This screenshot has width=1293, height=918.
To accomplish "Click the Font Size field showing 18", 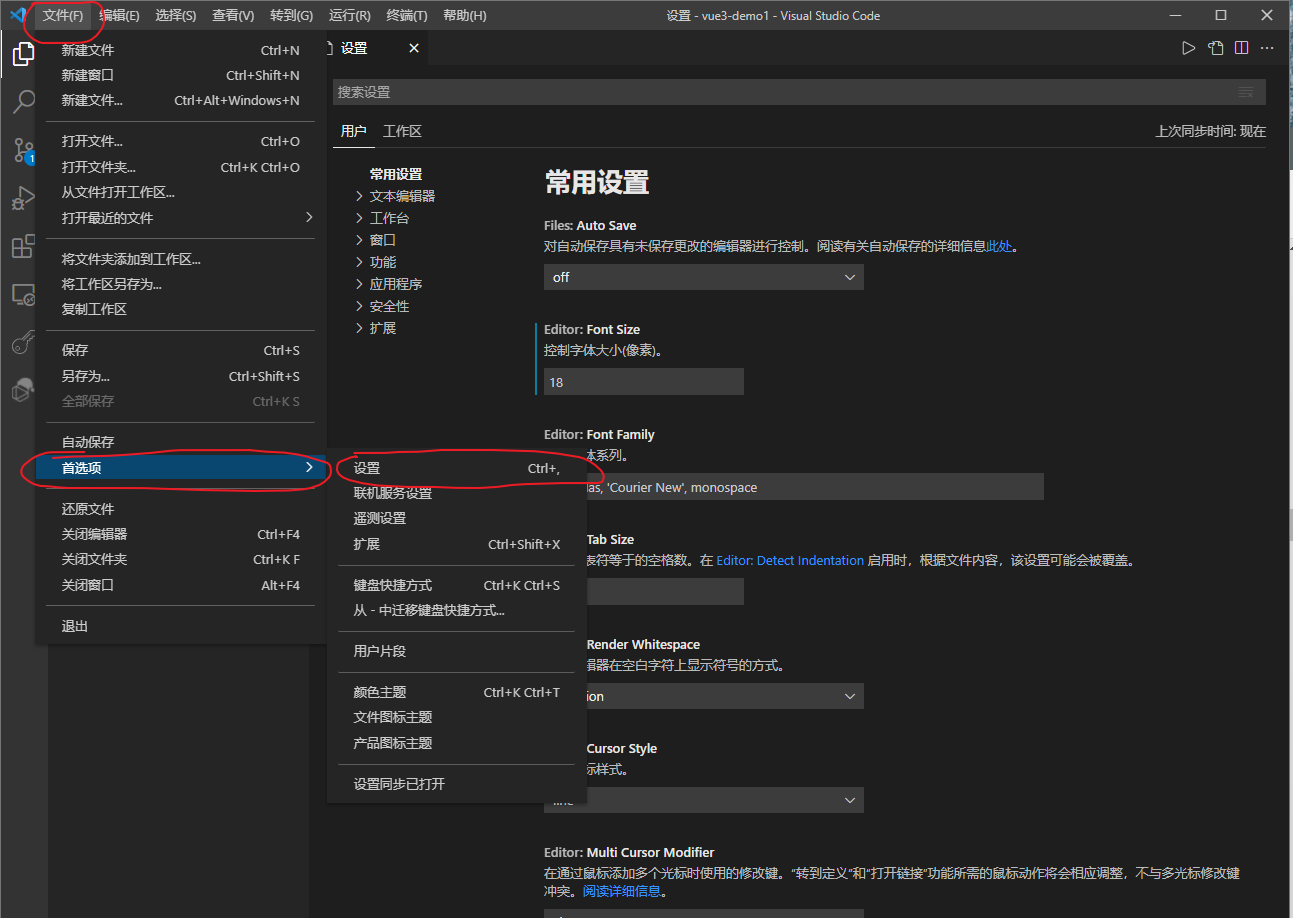I will pos(644,382).
